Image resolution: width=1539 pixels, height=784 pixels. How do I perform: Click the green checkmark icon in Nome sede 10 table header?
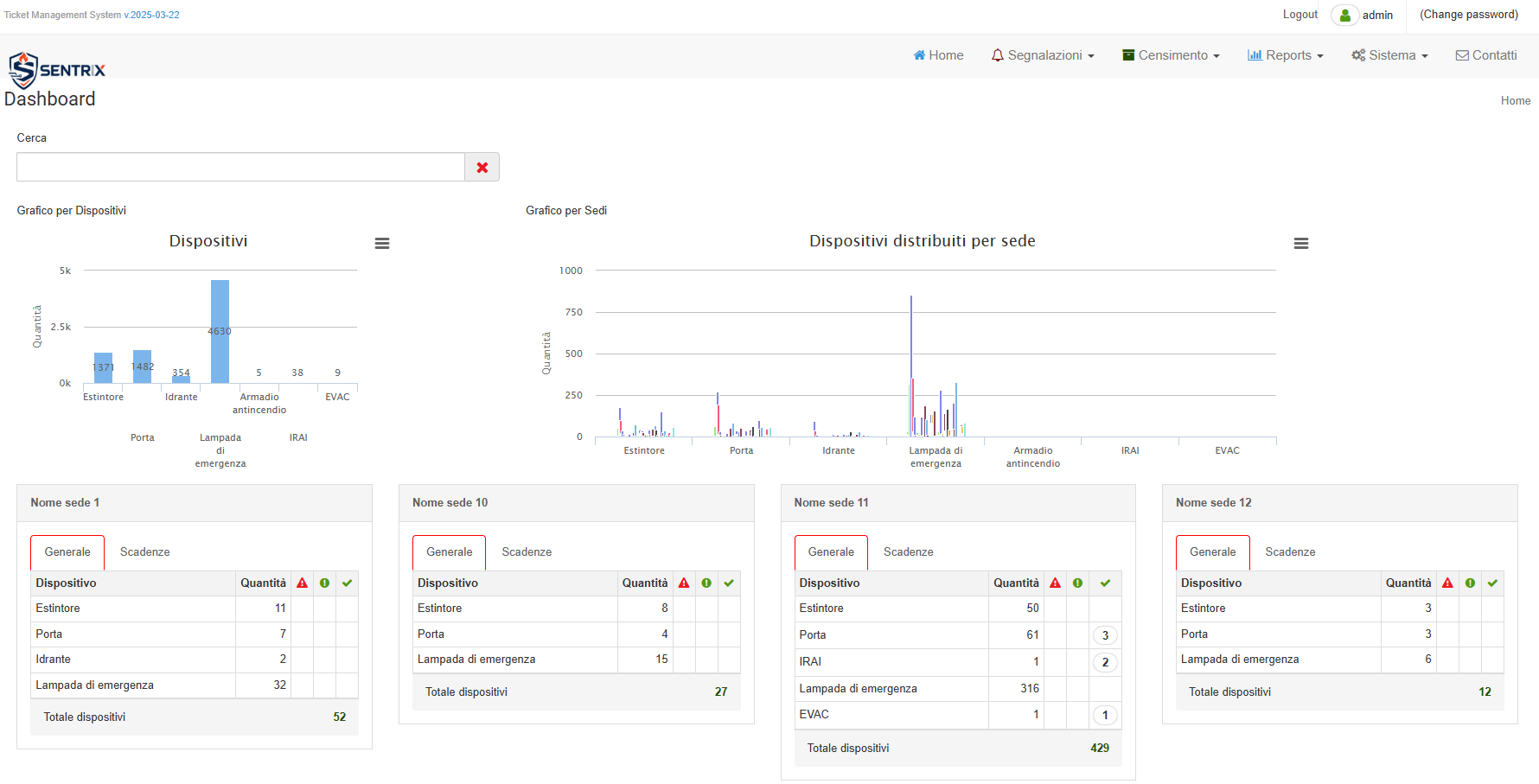(x=730, y=583)
